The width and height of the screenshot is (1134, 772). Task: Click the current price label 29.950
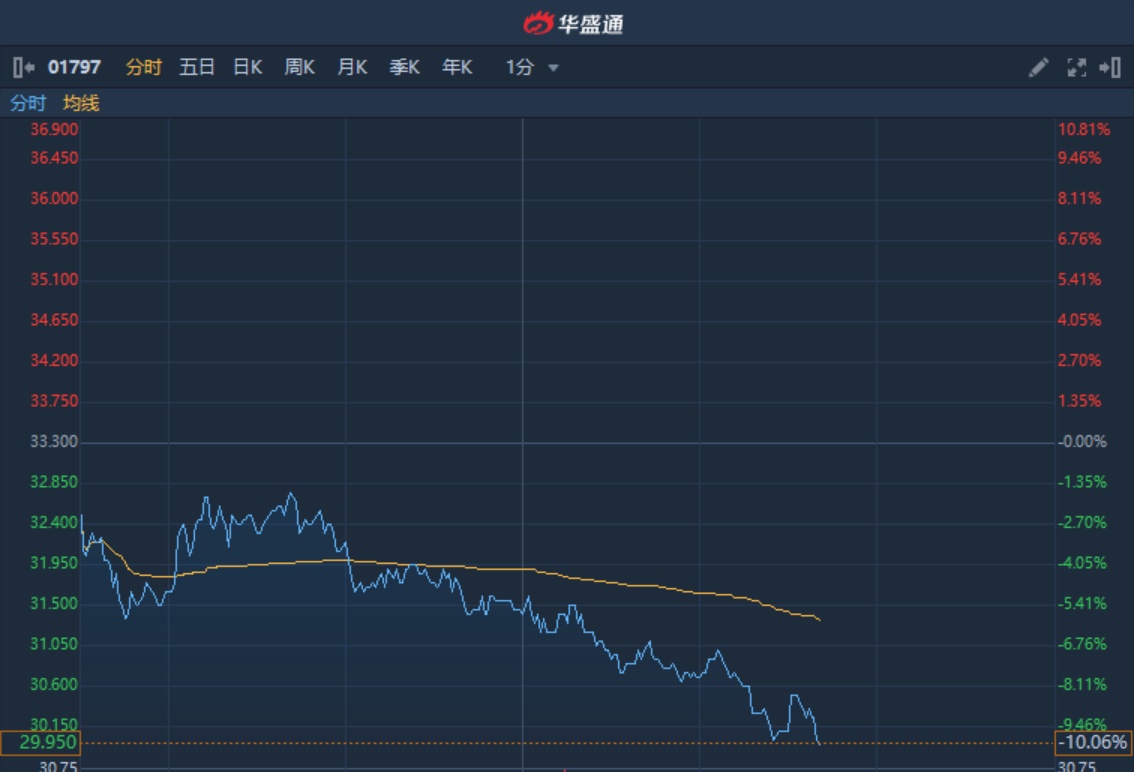pyautogui.click(x=40, y=743)
